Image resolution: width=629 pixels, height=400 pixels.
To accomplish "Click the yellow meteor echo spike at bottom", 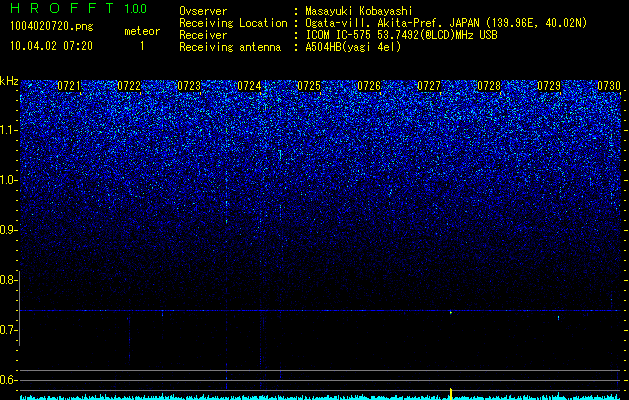I will [x=451, y=394].
